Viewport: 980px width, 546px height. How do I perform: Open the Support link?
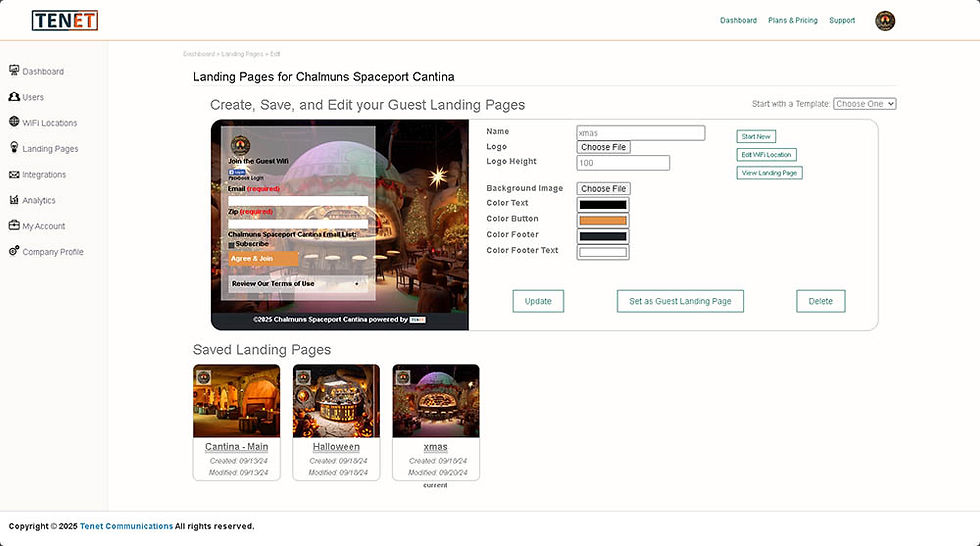pyautogui.click(x=842, y=21)
